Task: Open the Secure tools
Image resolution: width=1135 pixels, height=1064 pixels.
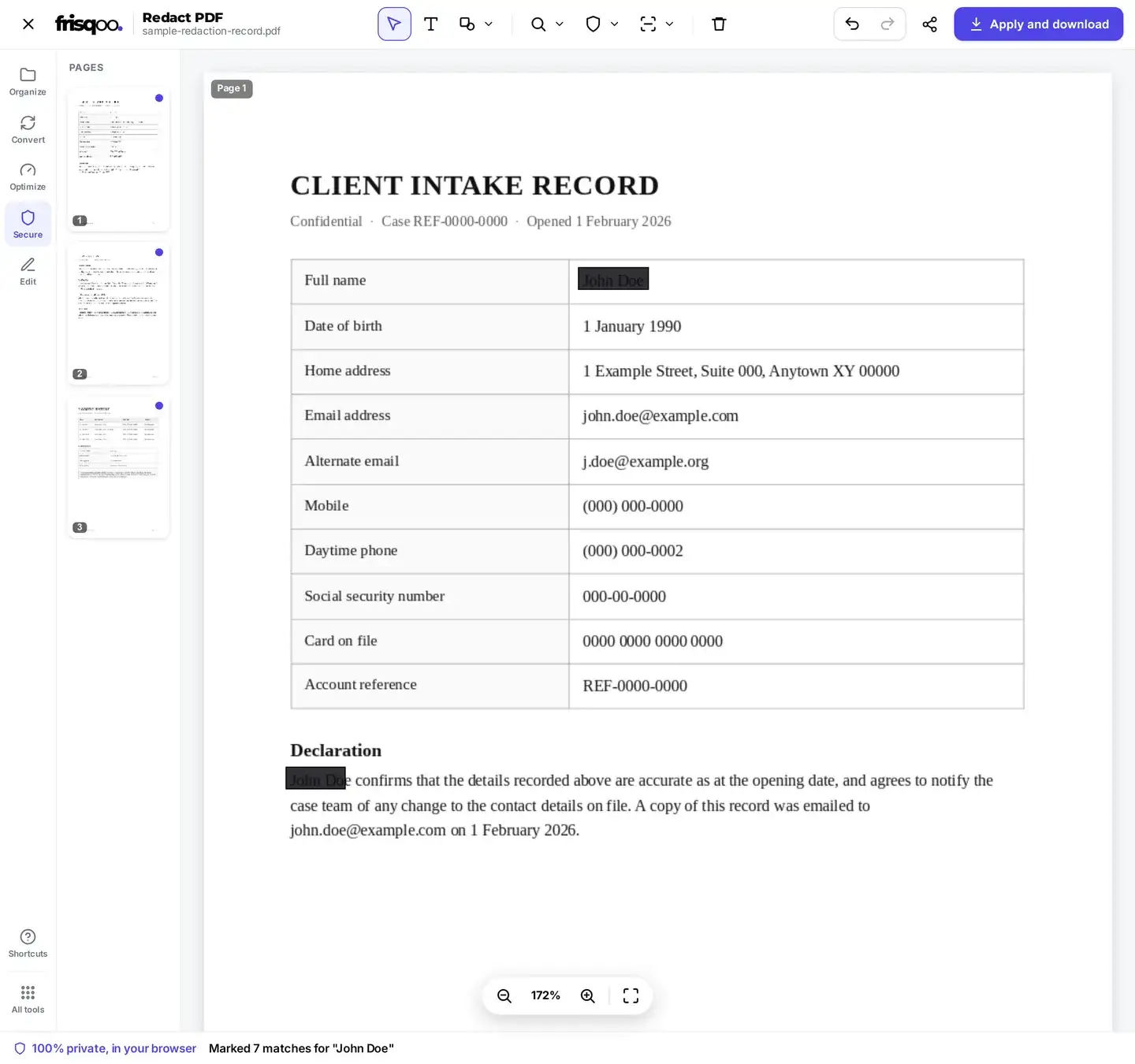Action: point(28,224)
